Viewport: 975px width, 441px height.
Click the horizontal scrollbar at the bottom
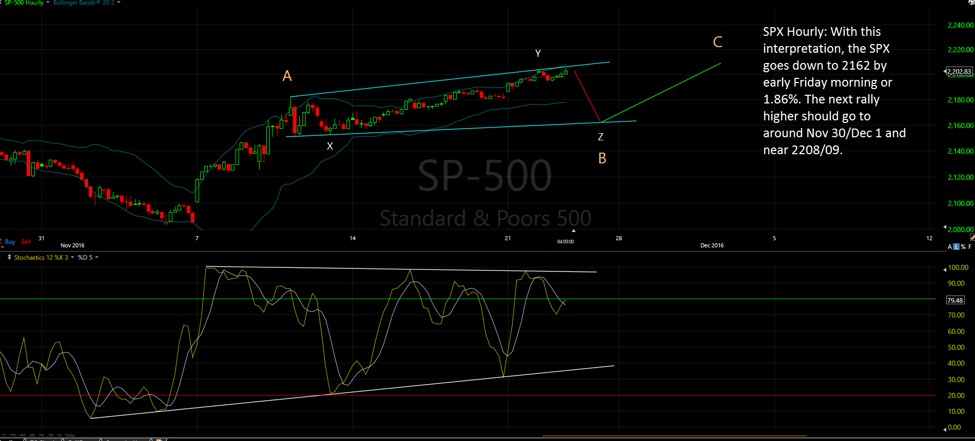coord(675,436)
